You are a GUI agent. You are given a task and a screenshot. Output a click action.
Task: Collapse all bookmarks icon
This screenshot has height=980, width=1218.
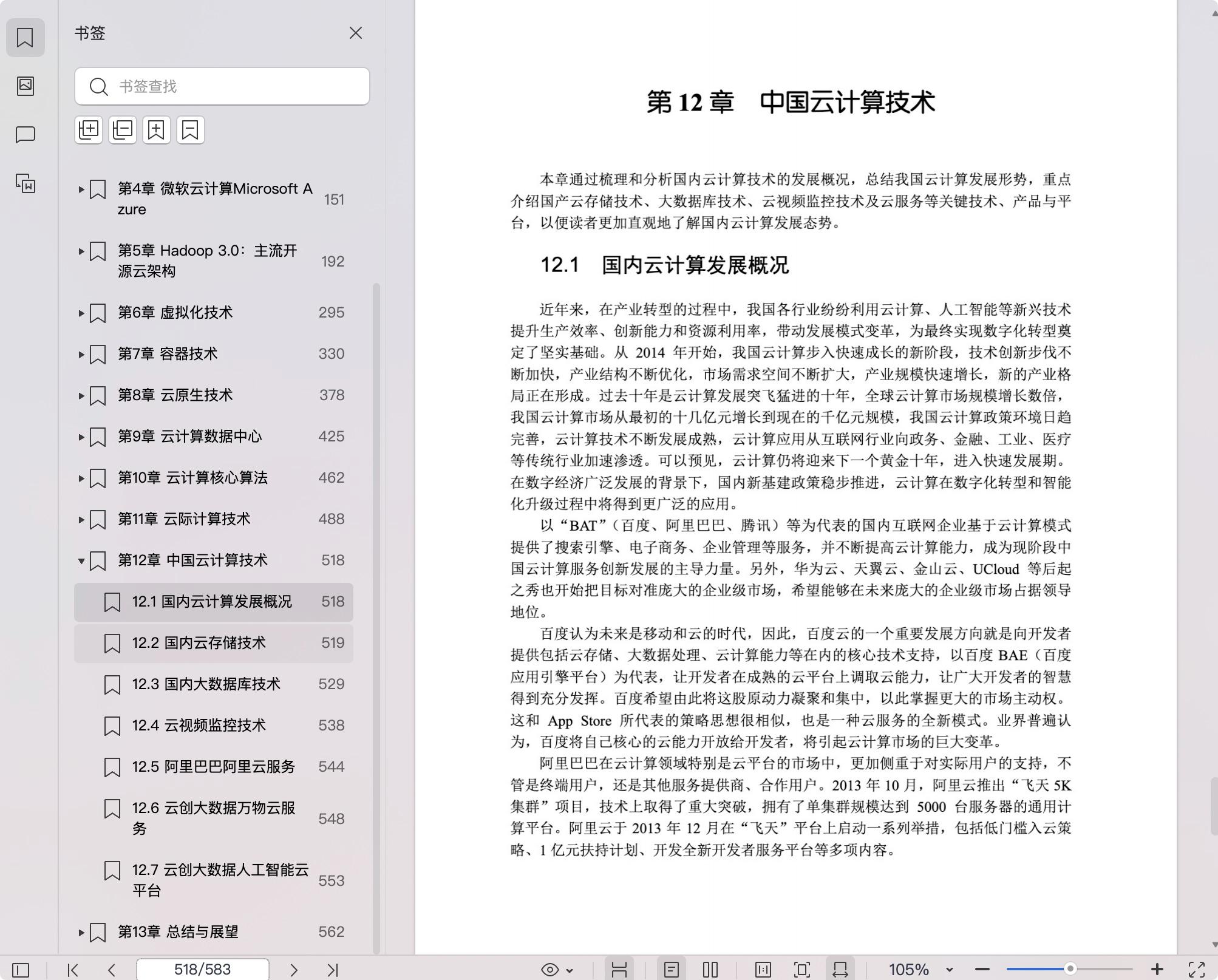[x=123, y=130]
